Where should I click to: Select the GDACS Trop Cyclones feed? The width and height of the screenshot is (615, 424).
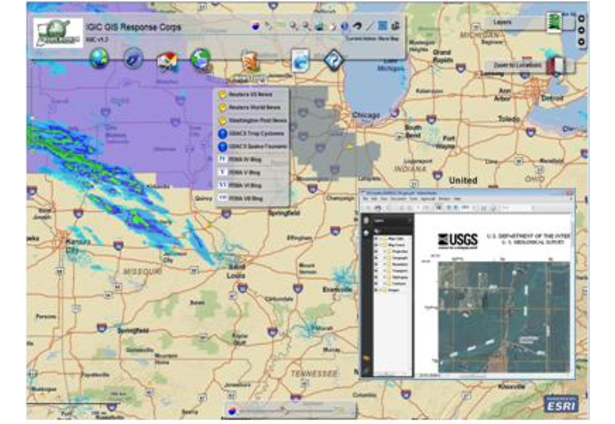tap(252, 133)
